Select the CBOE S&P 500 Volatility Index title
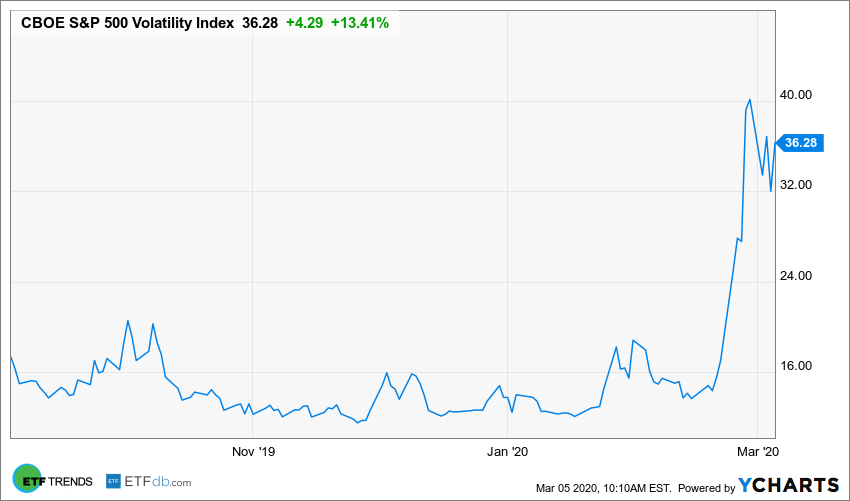Image resolution: width=850 pixels, height=501 pixels. [x=127, y=21]
